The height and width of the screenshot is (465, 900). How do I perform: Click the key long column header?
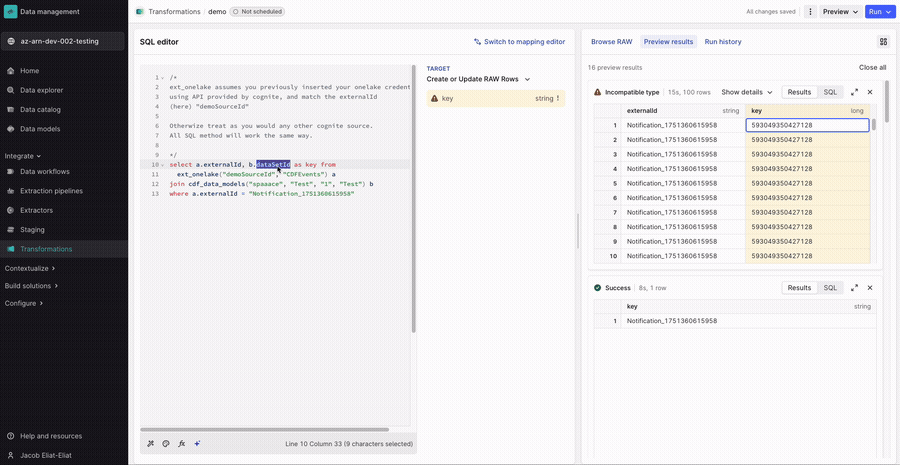click(x=808, y=110)
